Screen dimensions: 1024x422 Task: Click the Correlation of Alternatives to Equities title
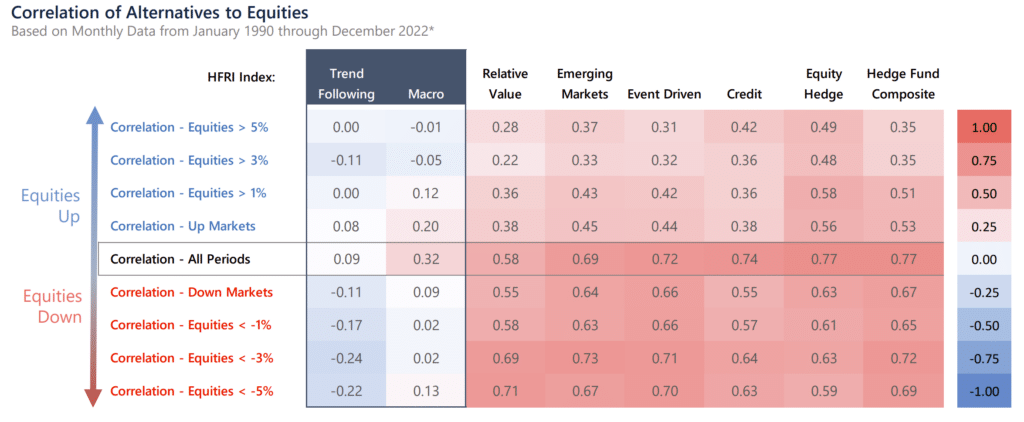(x=160, y=12)
